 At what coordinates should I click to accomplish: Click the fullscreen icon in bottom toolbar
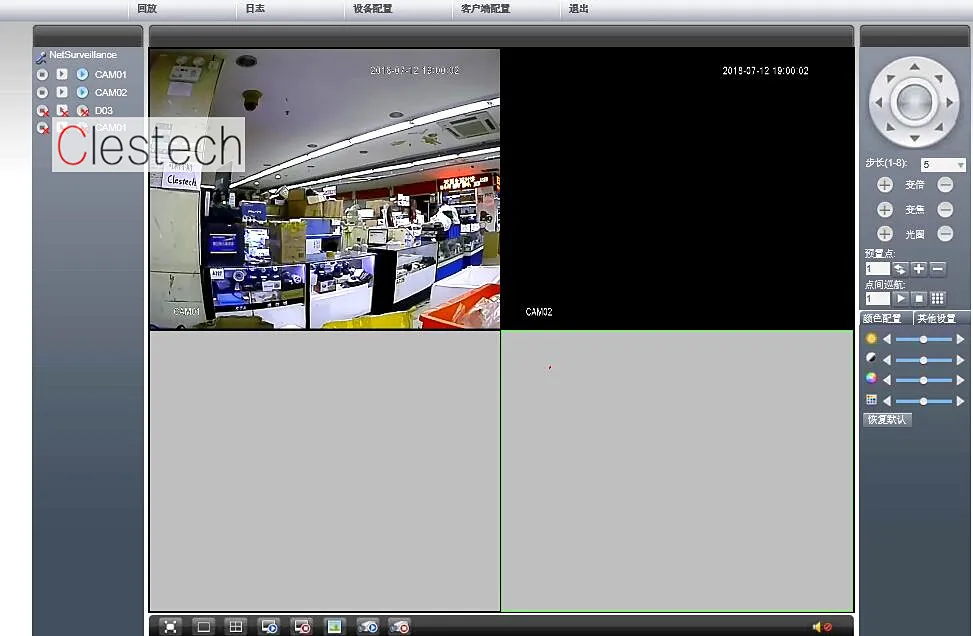170,626
